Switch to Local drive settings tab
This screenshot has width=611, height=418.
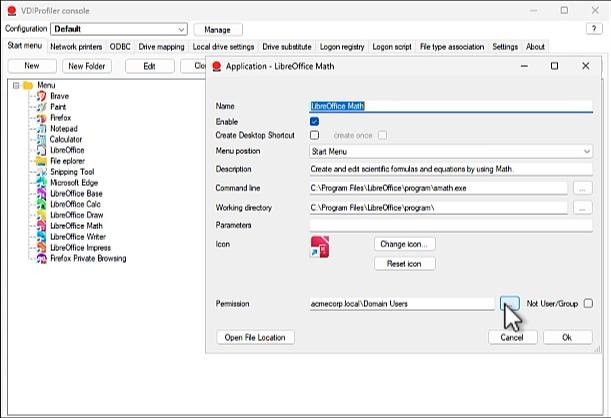pos(223,47)
